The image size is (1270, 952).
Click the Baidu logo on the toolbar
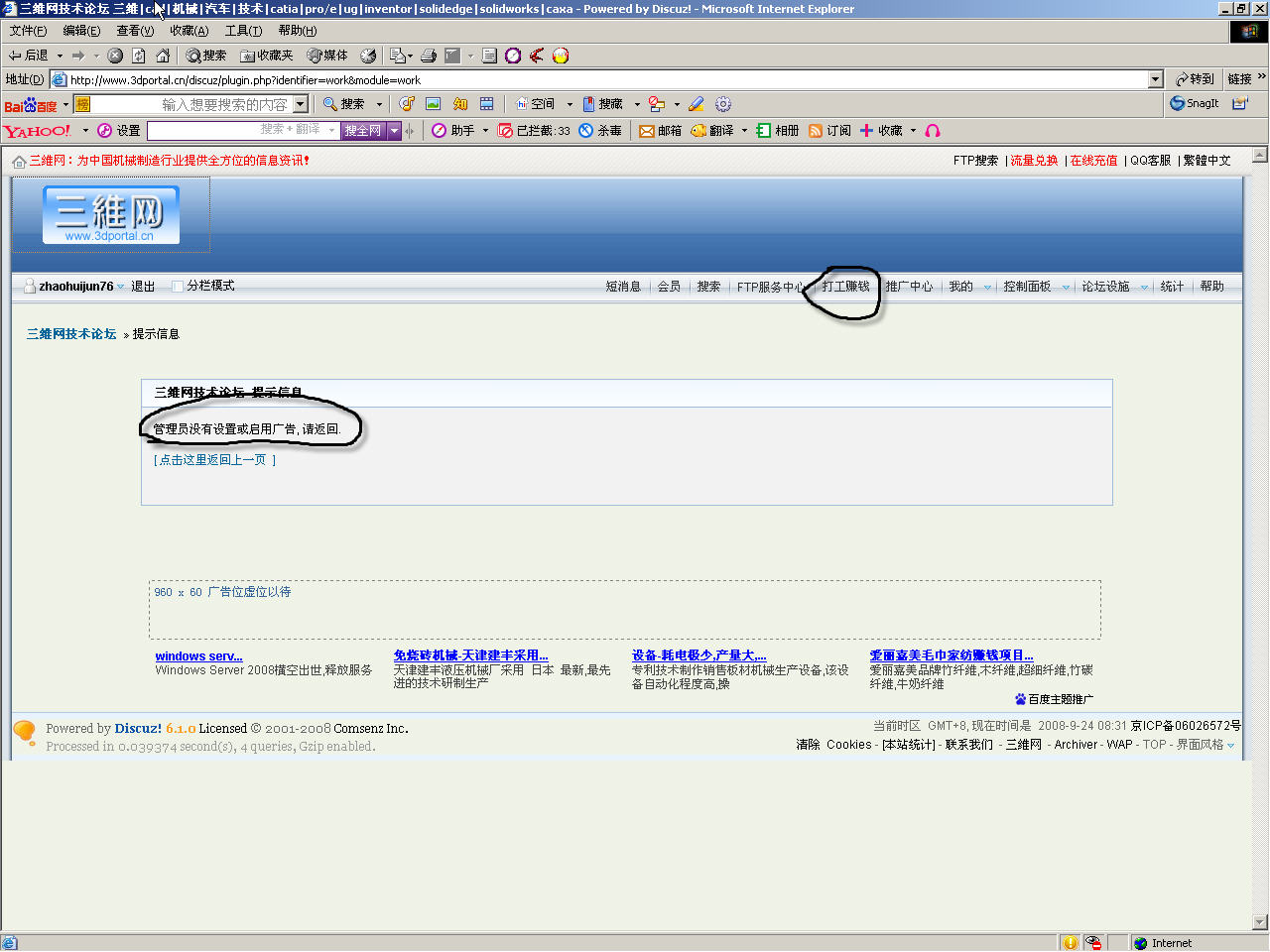pyautogui.click(x=31, y=105)
